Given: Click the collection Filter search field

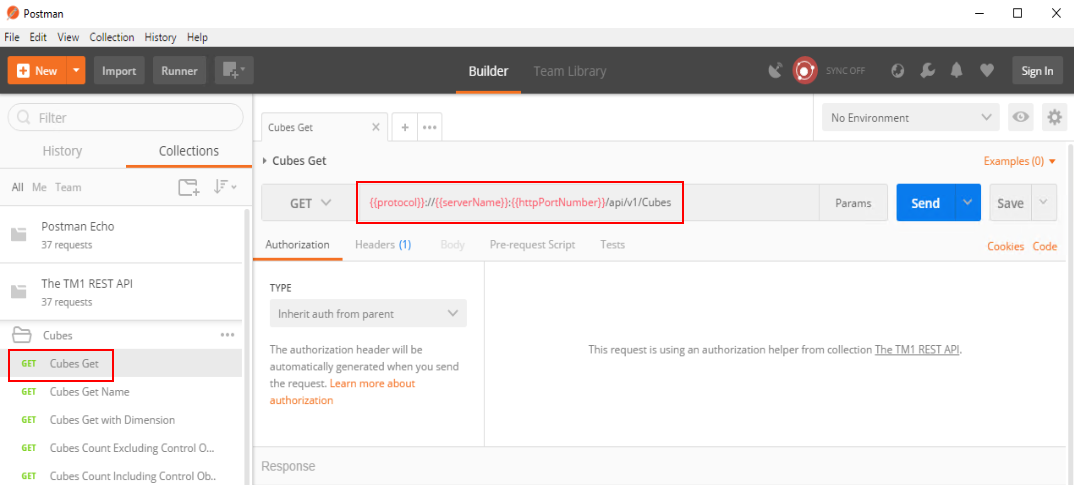Looking at the screenshot, I should point(126,118).
